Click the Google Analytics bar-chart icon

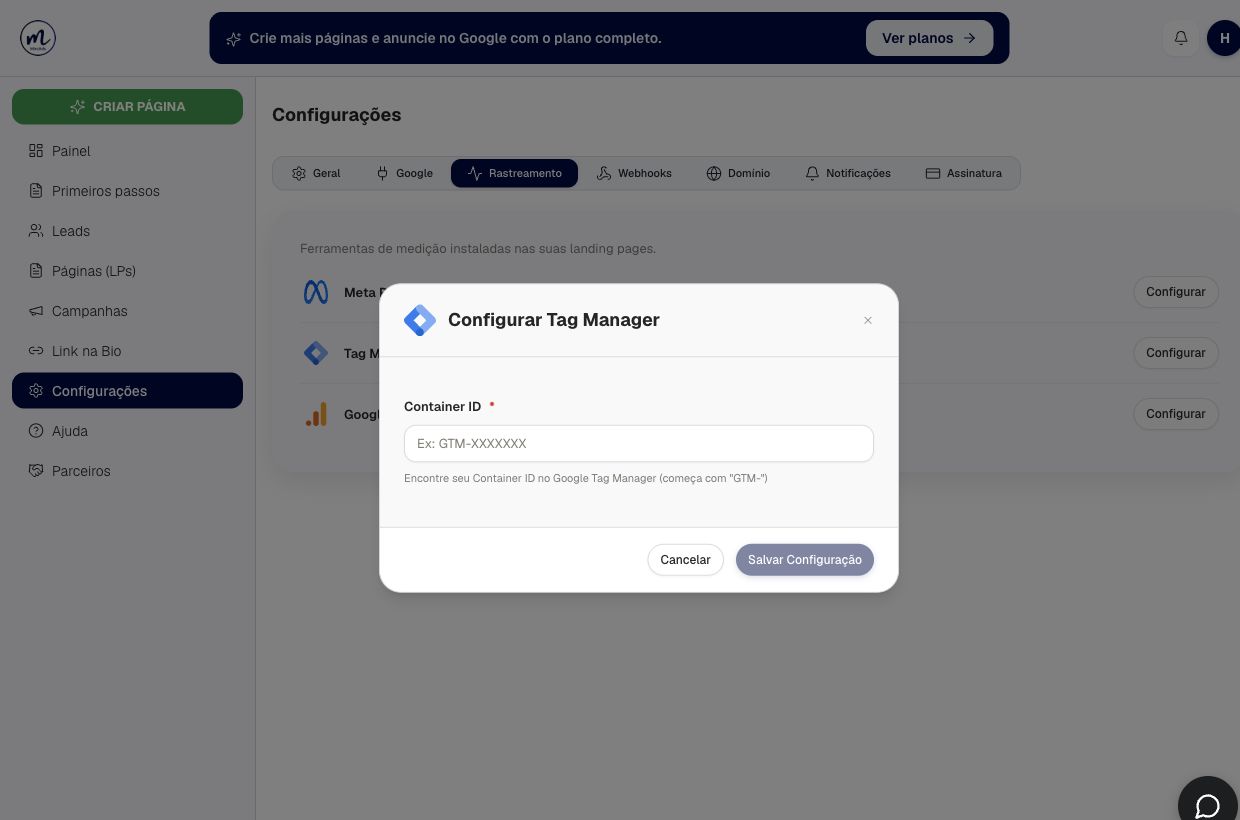coord(316,414)
